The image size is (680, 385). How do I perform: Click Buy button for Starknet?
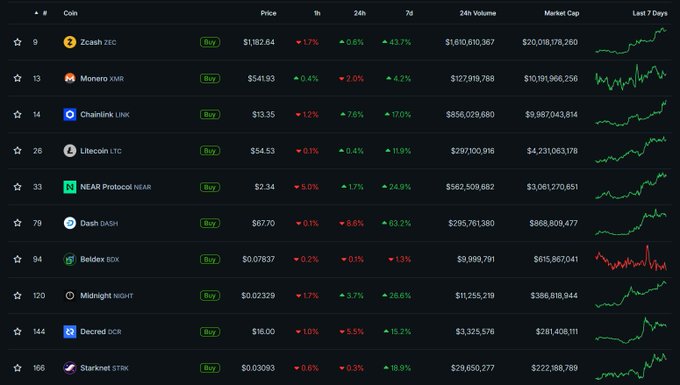coord(210,368)
